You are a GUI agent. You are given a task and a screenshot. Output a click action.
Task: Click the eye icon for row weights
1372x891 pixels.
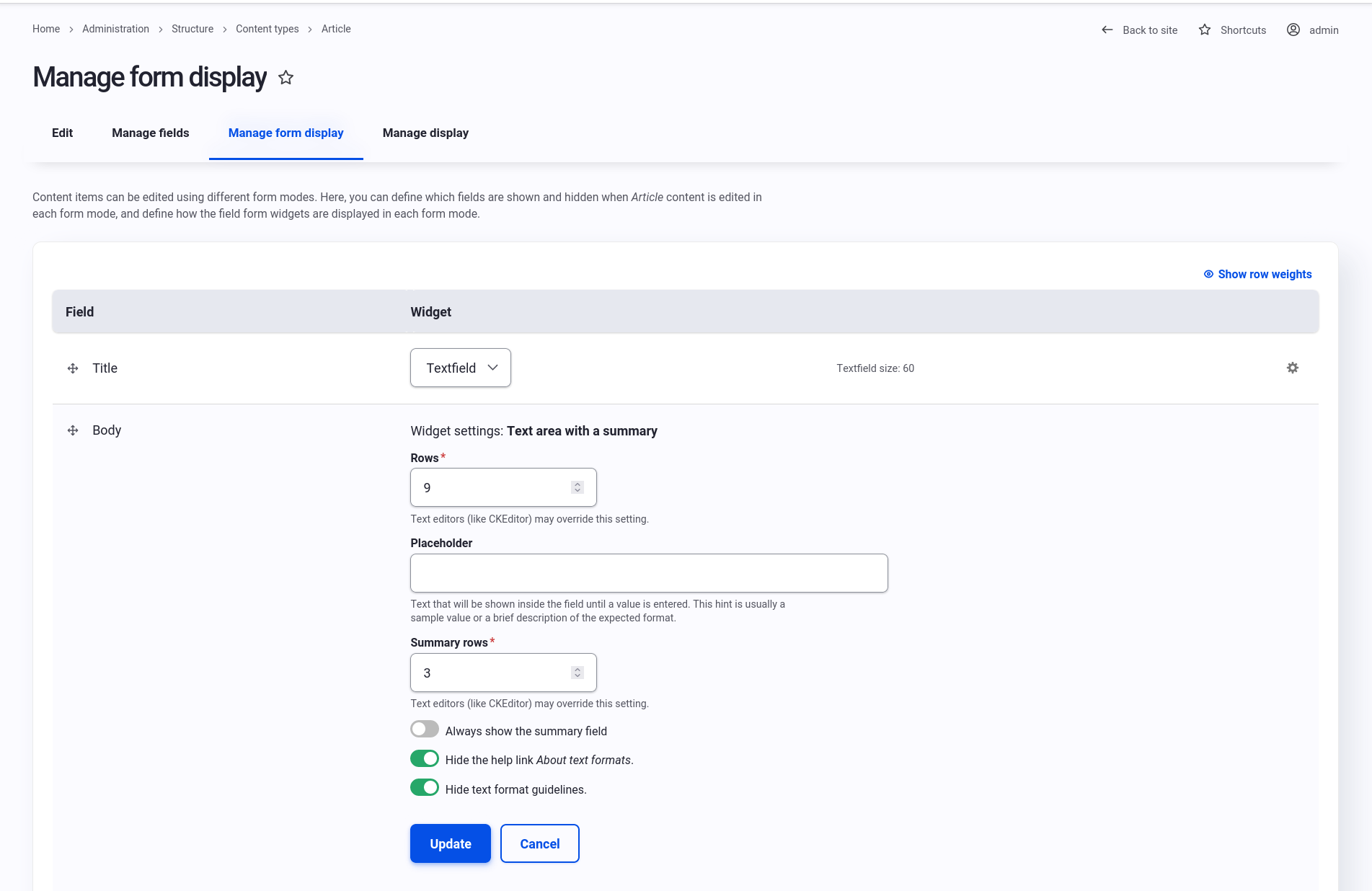[x=1208, y=274]
